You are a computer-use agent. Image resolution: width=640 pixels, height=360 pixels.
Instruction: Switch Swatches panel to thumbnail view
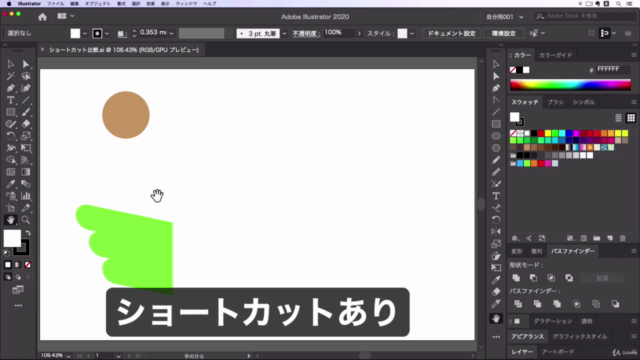[631, 118]
